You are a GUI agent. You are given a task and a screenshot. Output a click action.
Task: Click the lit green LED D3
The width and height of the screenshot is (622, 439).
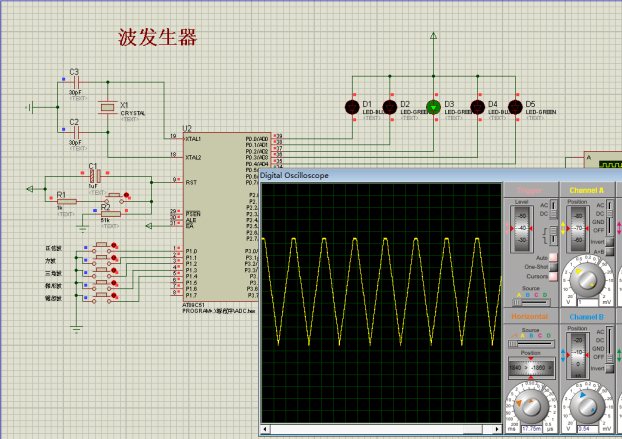pyautogui.click(x=434, y=107)
